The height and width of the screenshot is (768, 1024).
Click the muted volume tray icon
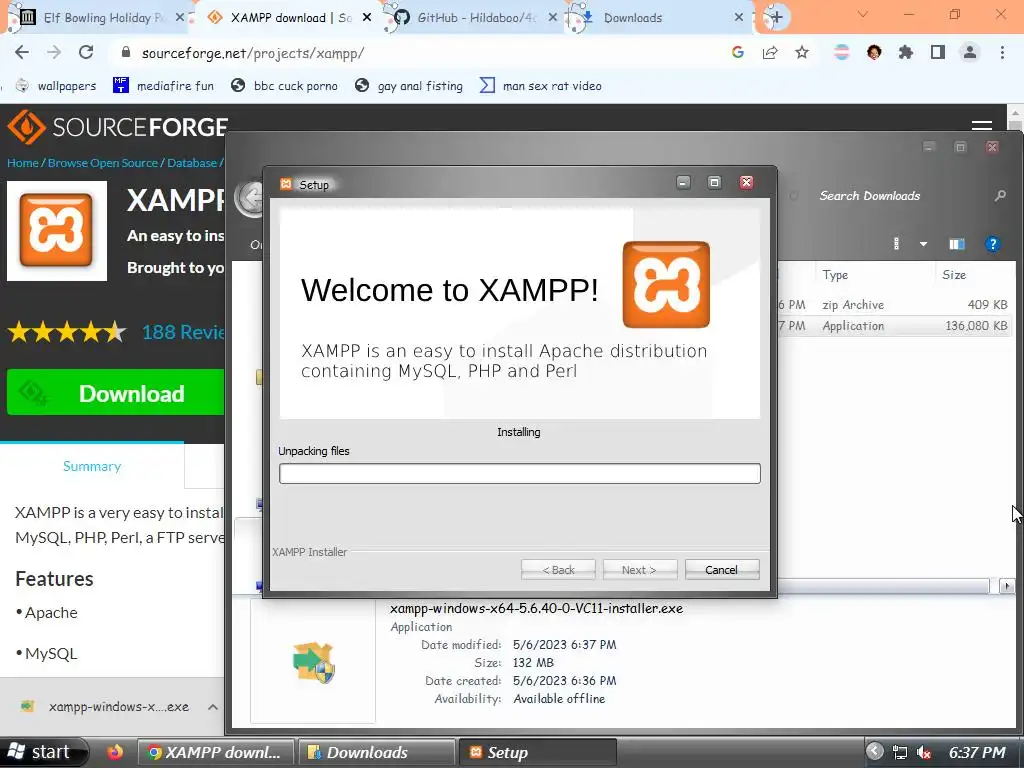point(923,752)
